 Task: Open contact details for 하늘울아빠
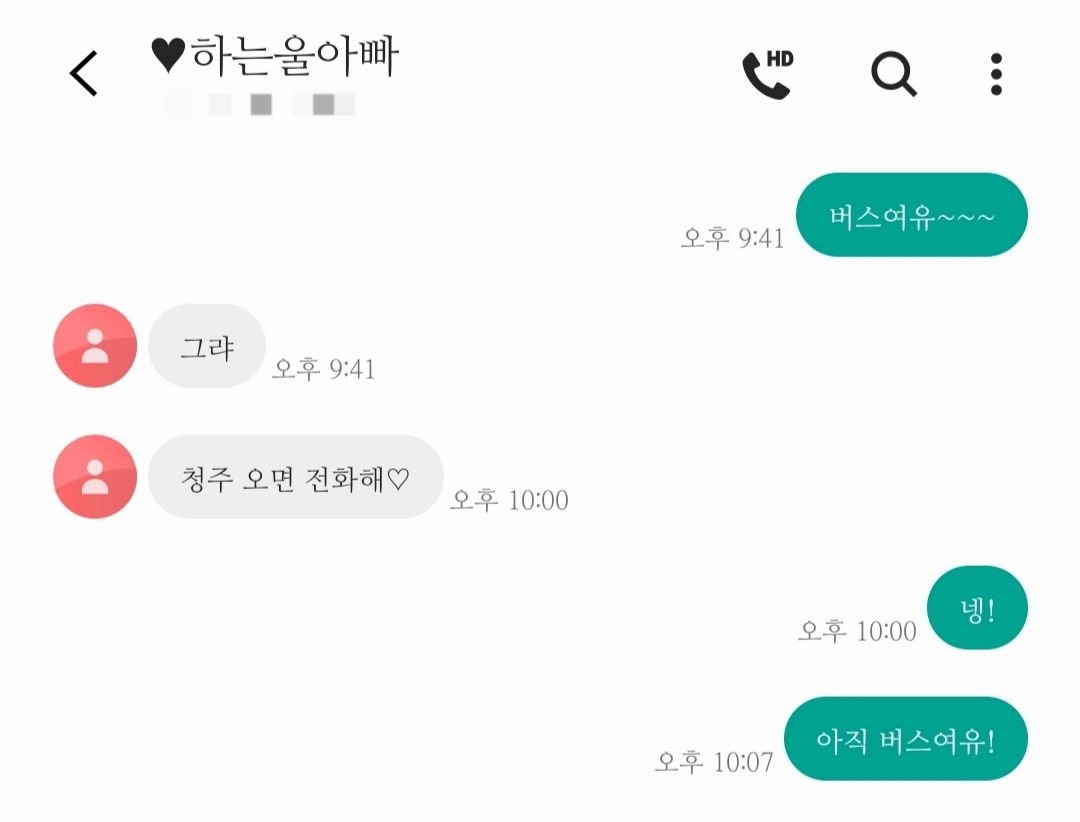[x=275, y=56]
